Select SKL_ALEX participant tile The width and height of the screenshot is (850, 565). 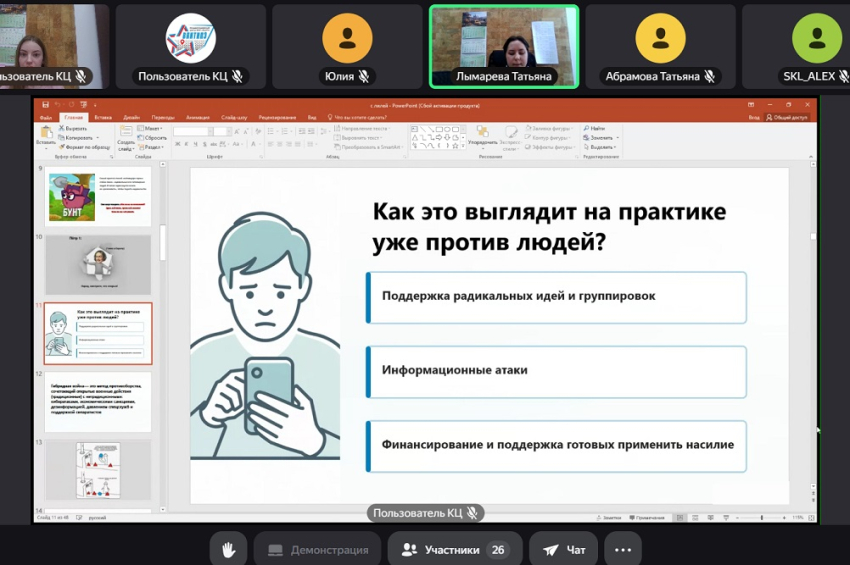796,47
